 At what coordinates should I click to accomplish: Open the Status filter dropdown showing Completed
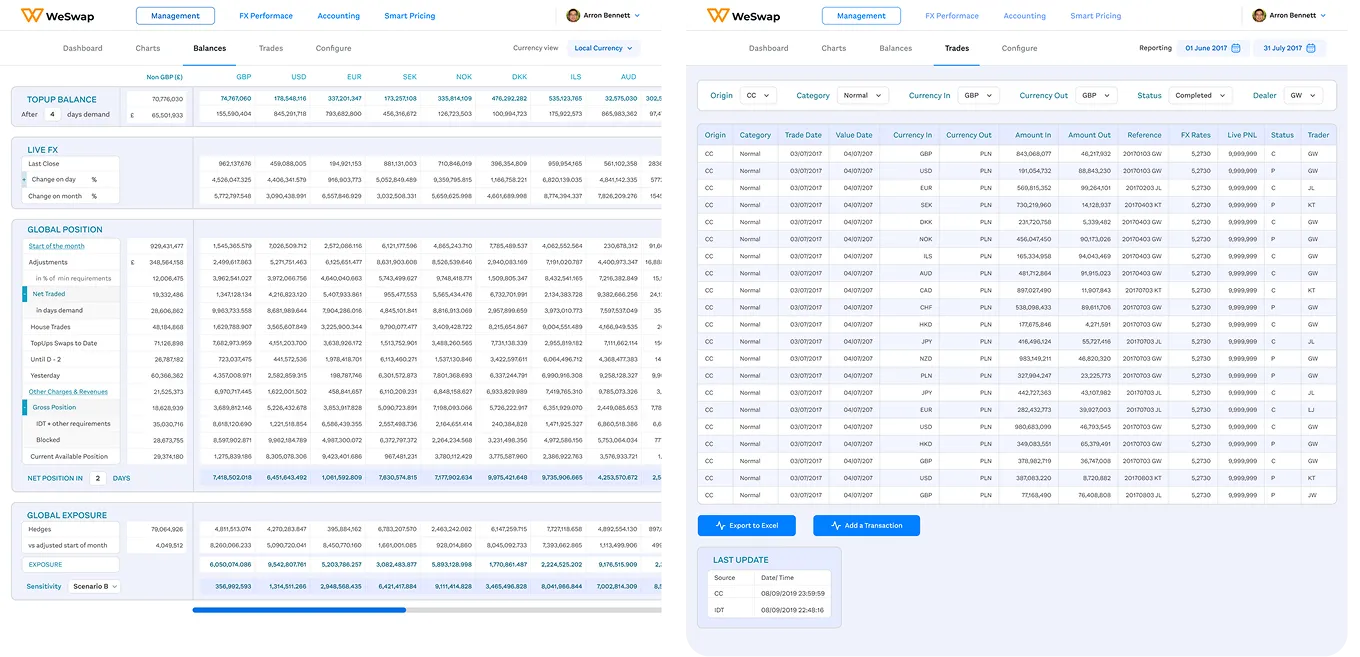[x=1202, y=96]
